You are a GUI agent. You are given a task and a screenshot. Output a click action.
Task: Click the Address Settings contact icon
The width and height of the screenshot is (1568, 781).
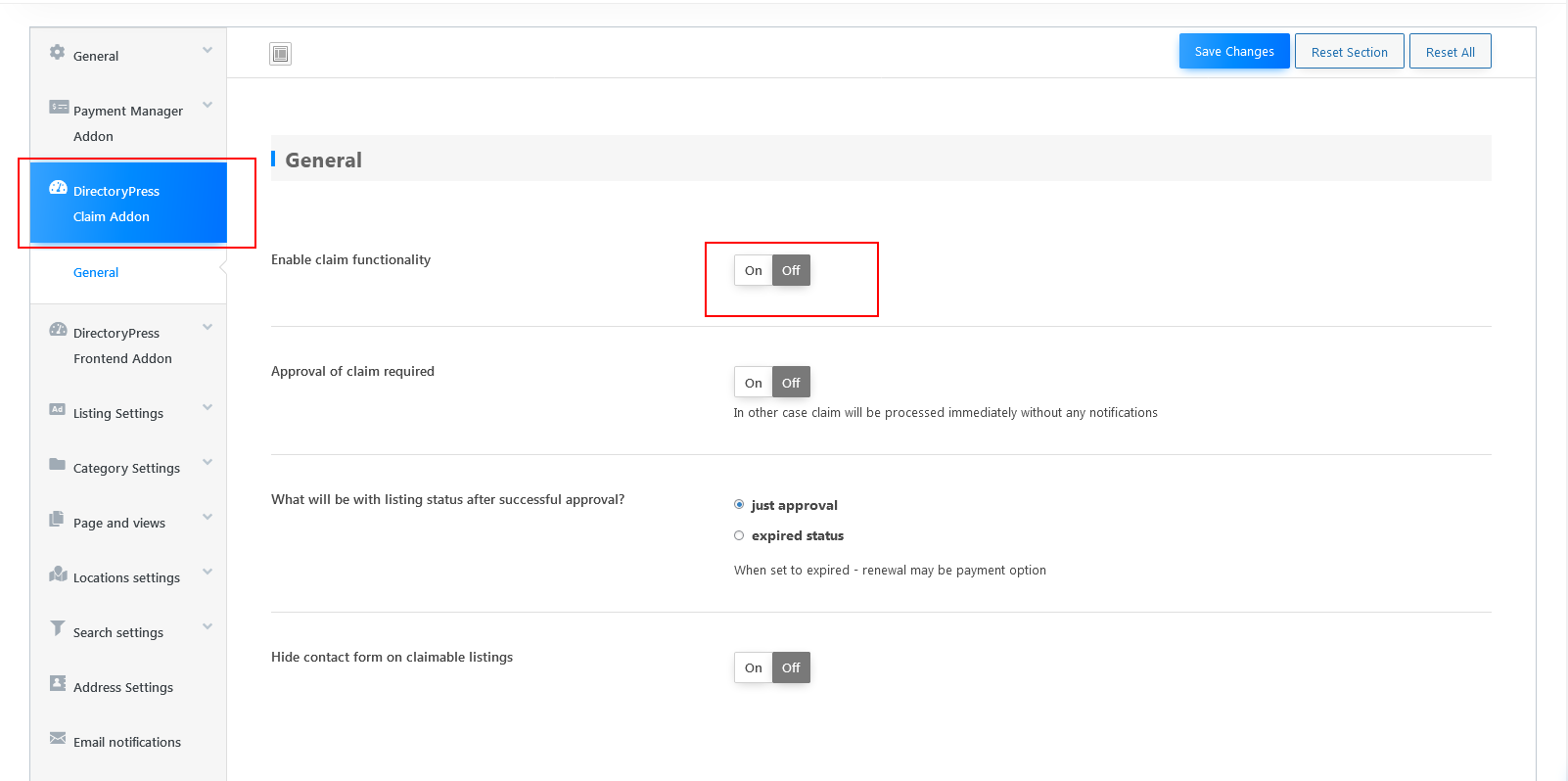point(58,683)
